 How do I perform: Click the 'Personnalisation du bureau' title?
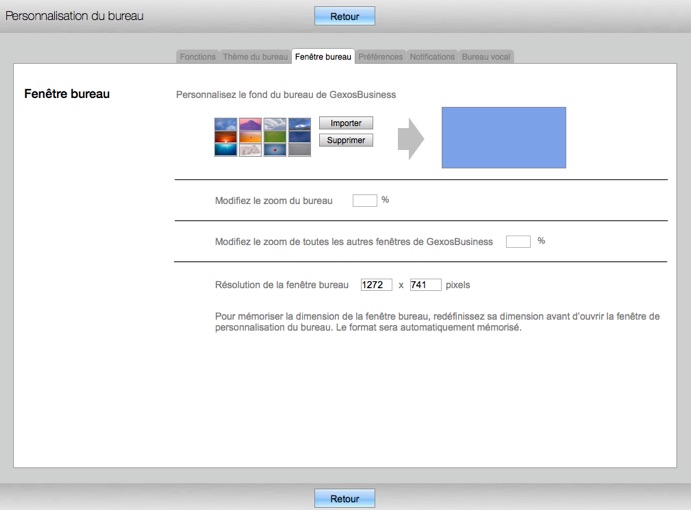point(74,16)
